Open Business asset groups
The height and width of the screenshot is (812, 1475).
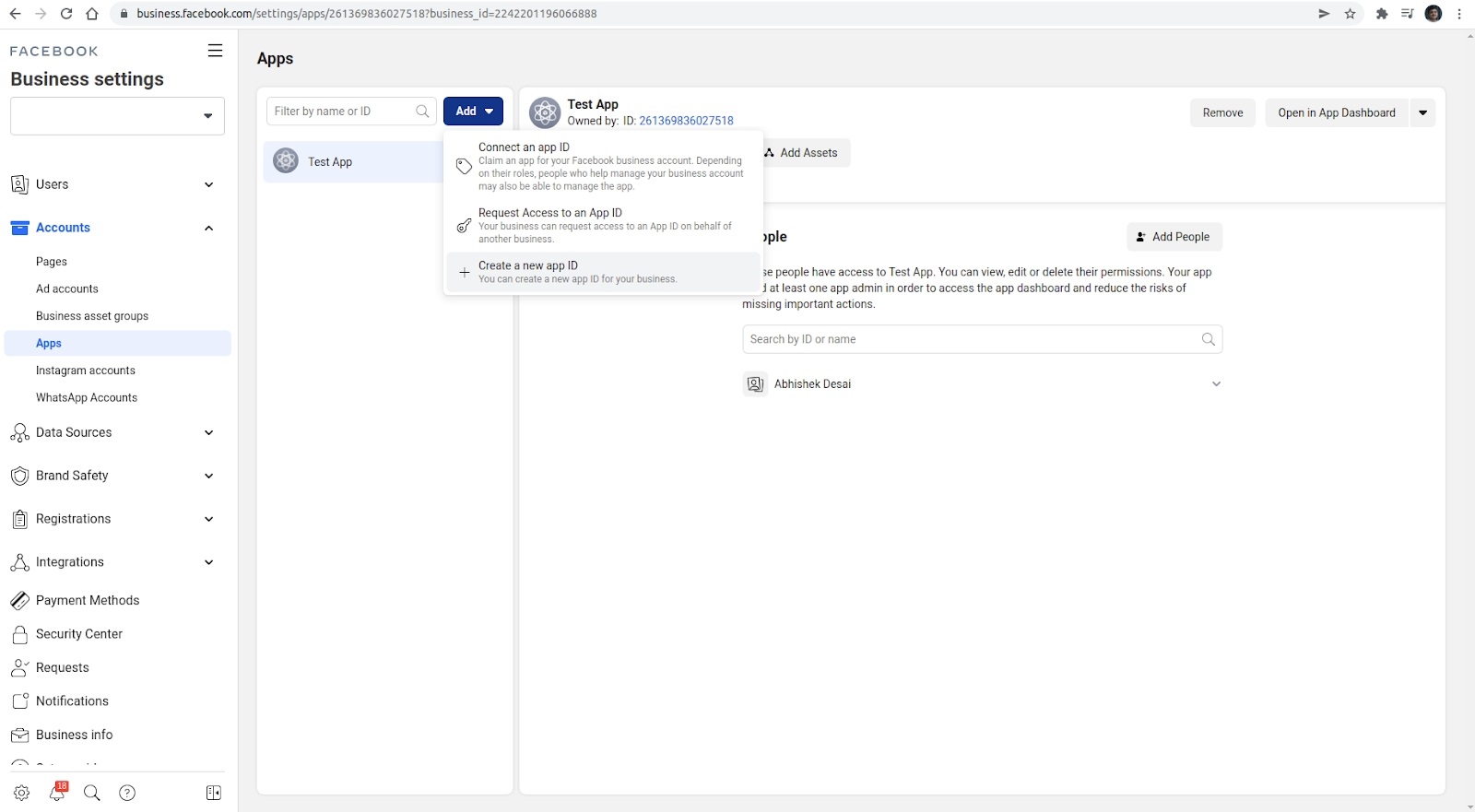(x=92, y=316)
